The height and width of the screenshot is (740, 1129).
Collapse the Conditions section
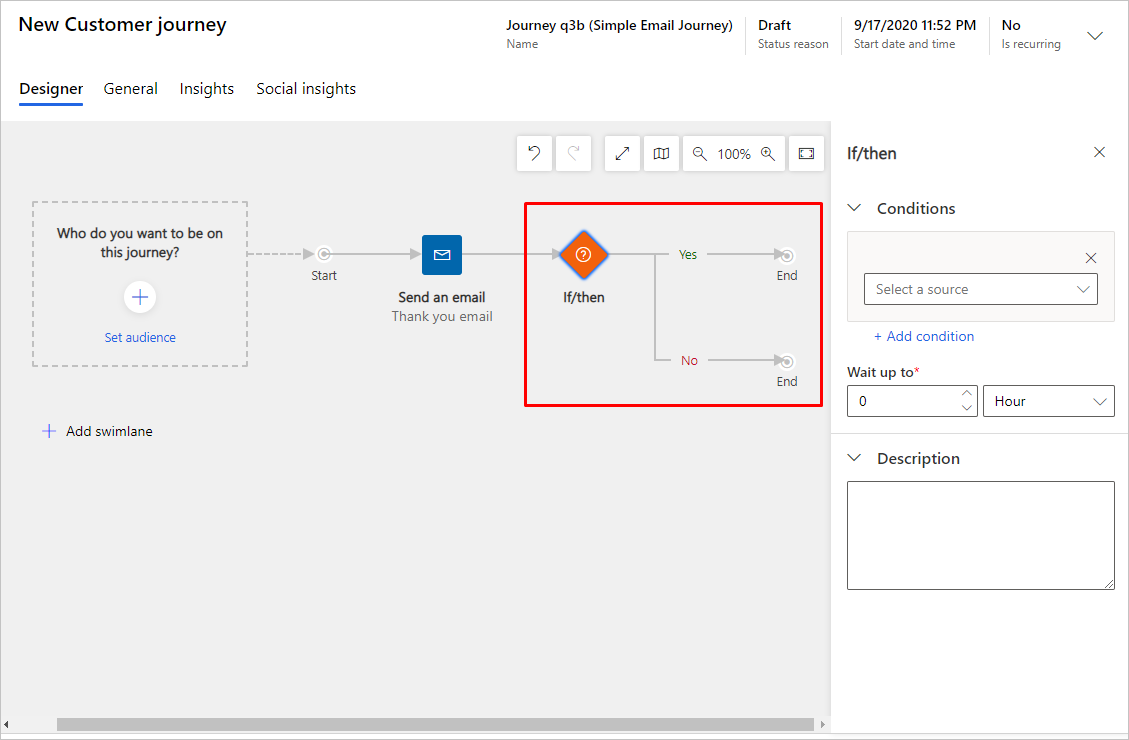coord(855,208)
